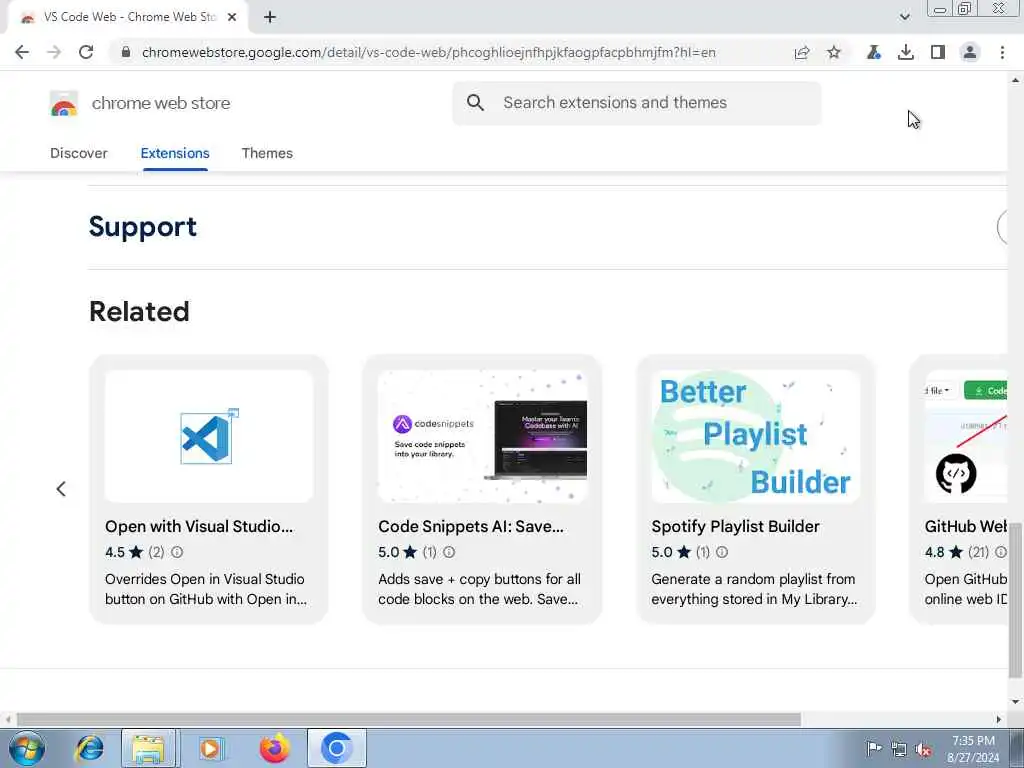Viewport: 1024px width, 768px height.
Task: Click 5.0 rating of Code Snippets AI
Action: point(397,552)
